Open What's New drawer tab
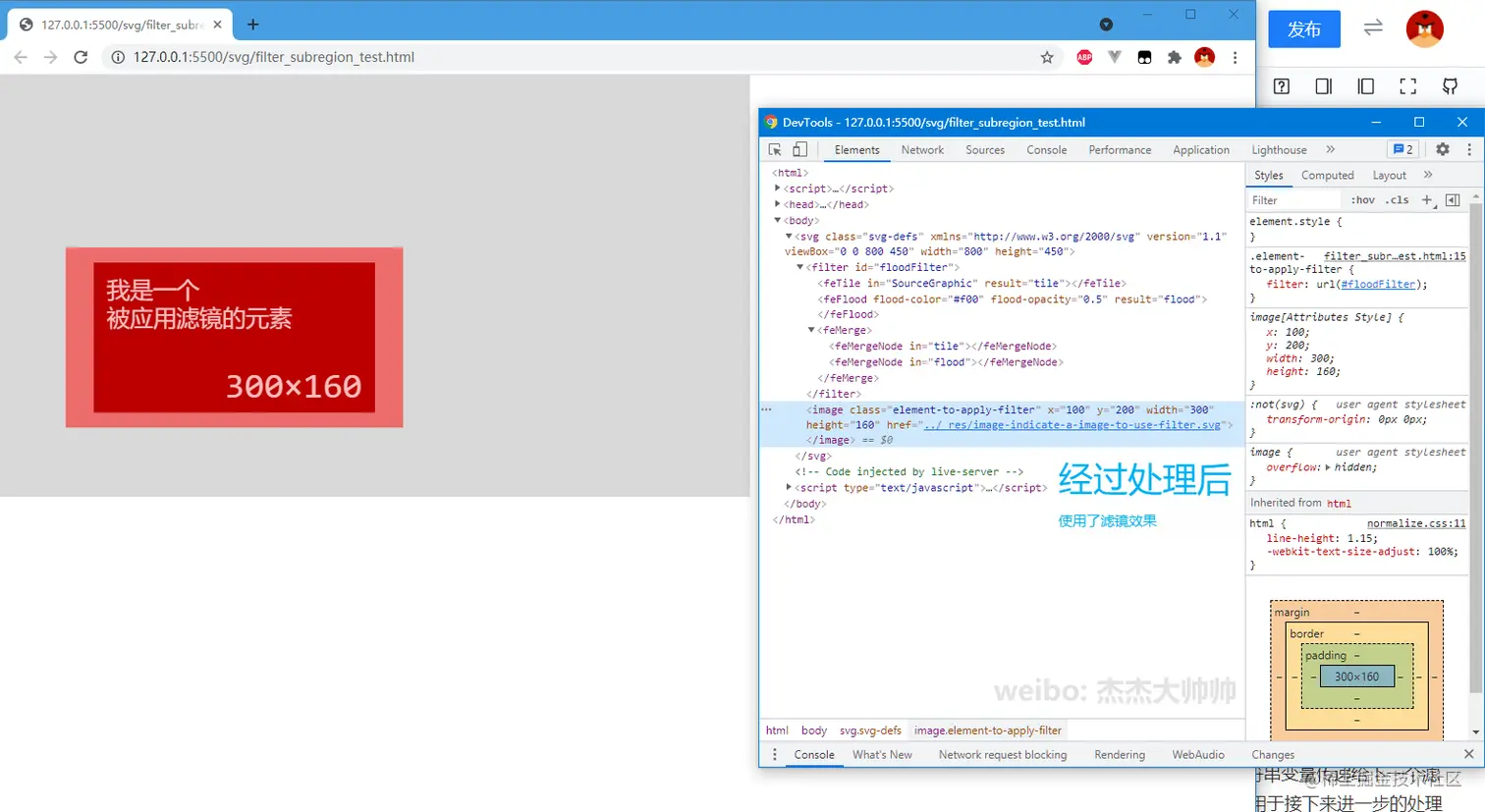Viewport: 1485px width, 812px height. tap(882, 754)
